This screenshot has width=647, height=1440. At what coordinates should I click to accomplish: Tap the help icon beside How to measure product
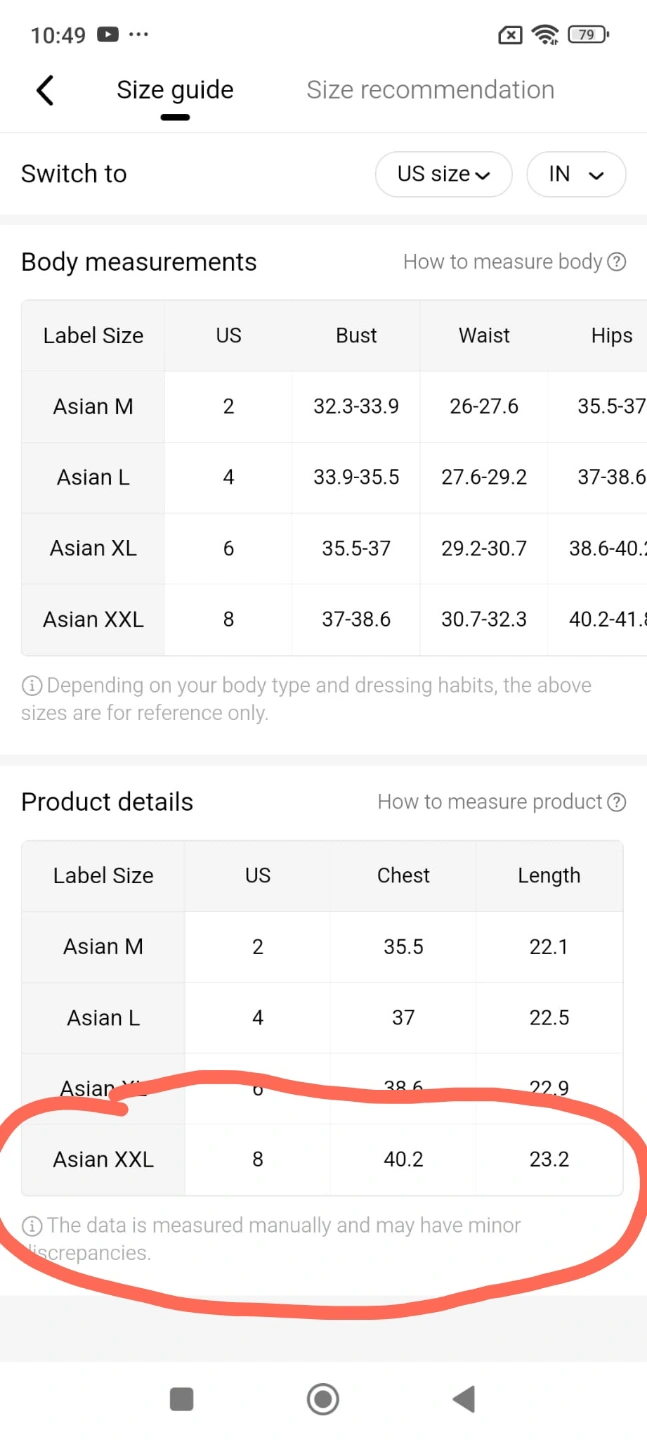click(617, 802)
